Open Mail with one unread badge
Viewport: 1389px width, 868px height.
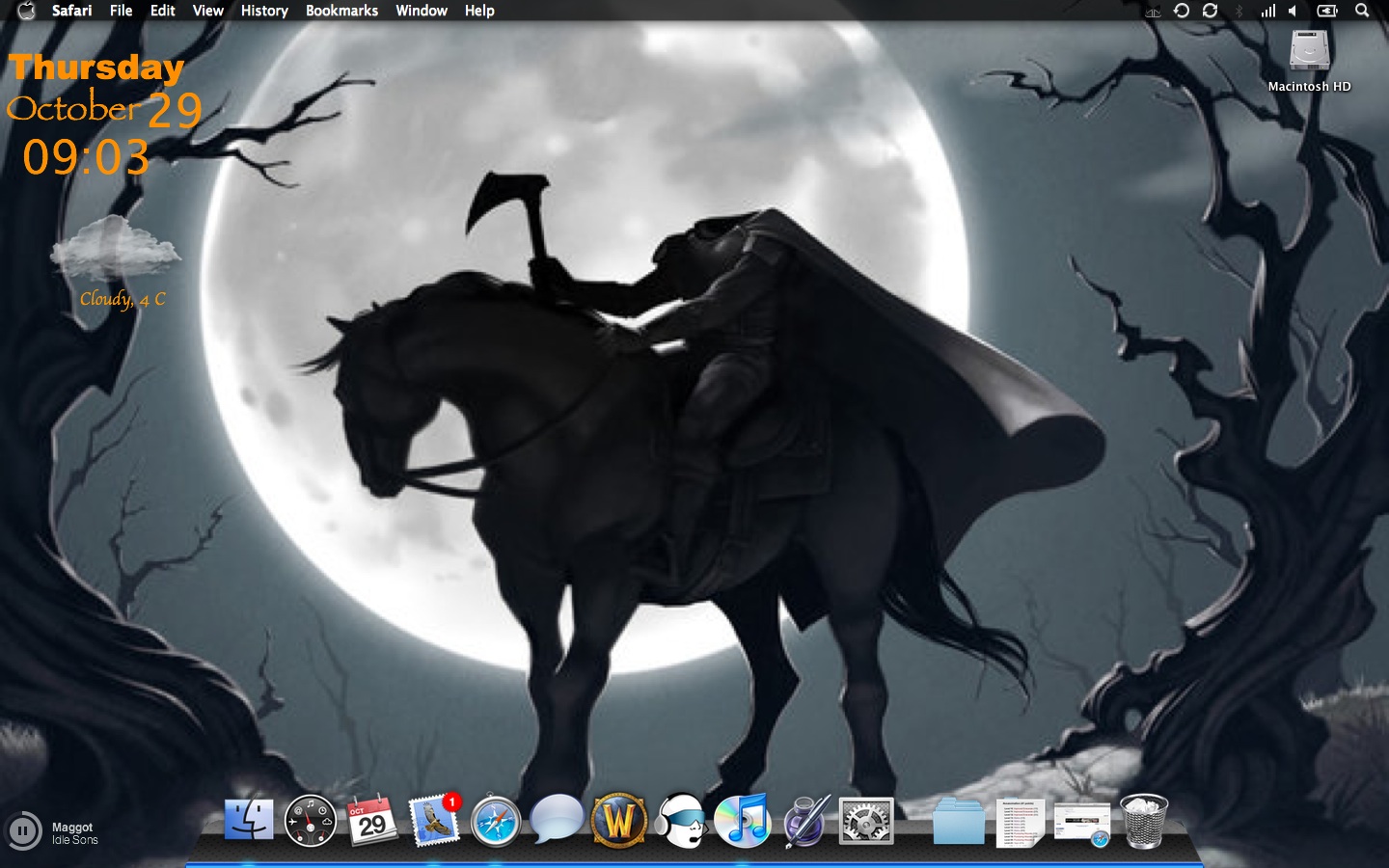coord(435,821)
